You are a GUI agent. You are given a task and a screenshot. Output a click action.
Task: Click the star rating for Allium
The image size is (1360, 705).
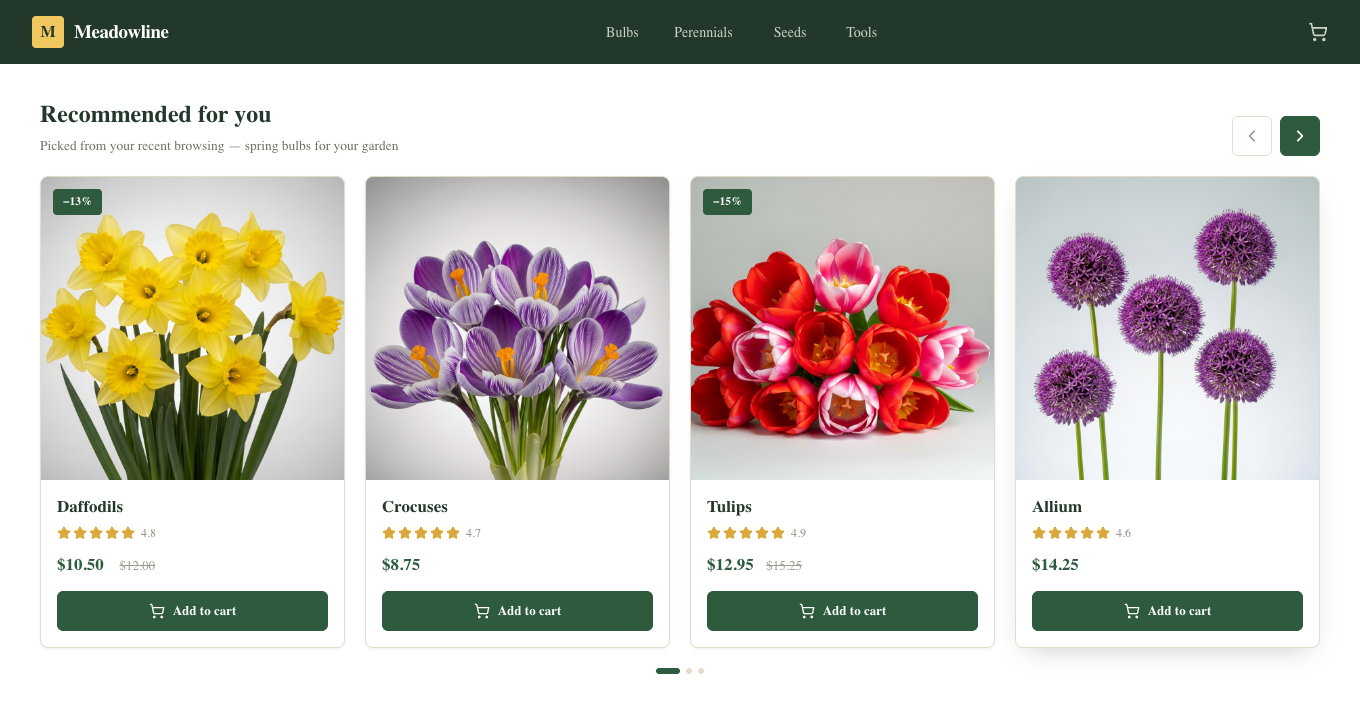click(1071, 533)
